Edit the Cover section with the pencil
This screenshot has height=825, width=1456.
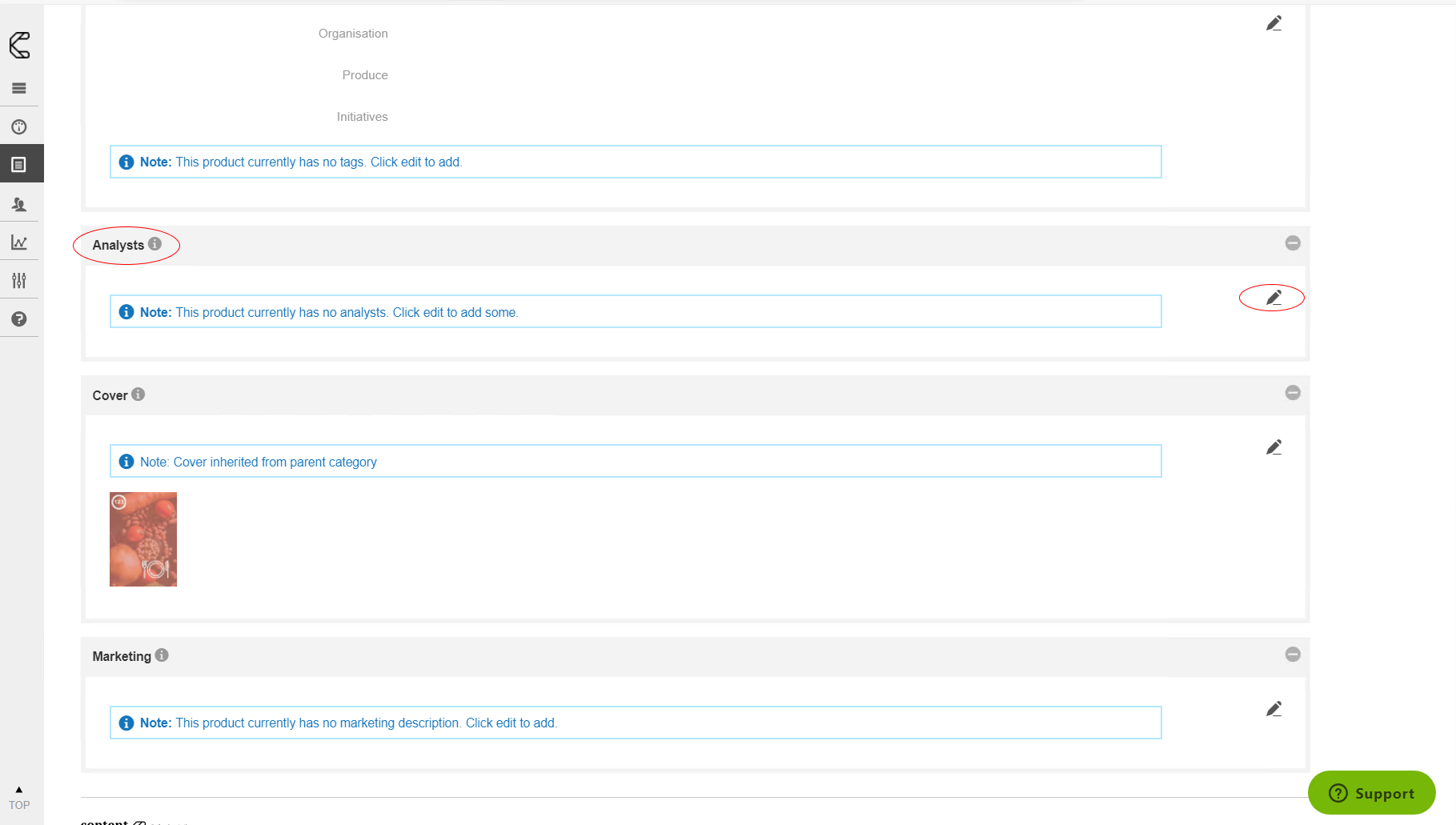pos(1273,447)
